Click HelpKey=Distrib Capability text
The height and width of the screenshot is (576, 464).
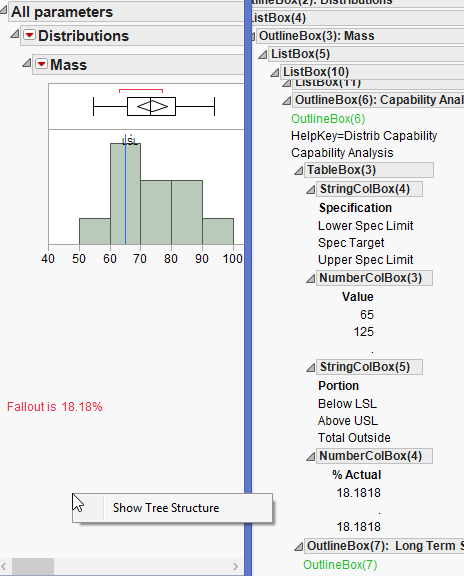pyautogui.click(x=364, y=136)
